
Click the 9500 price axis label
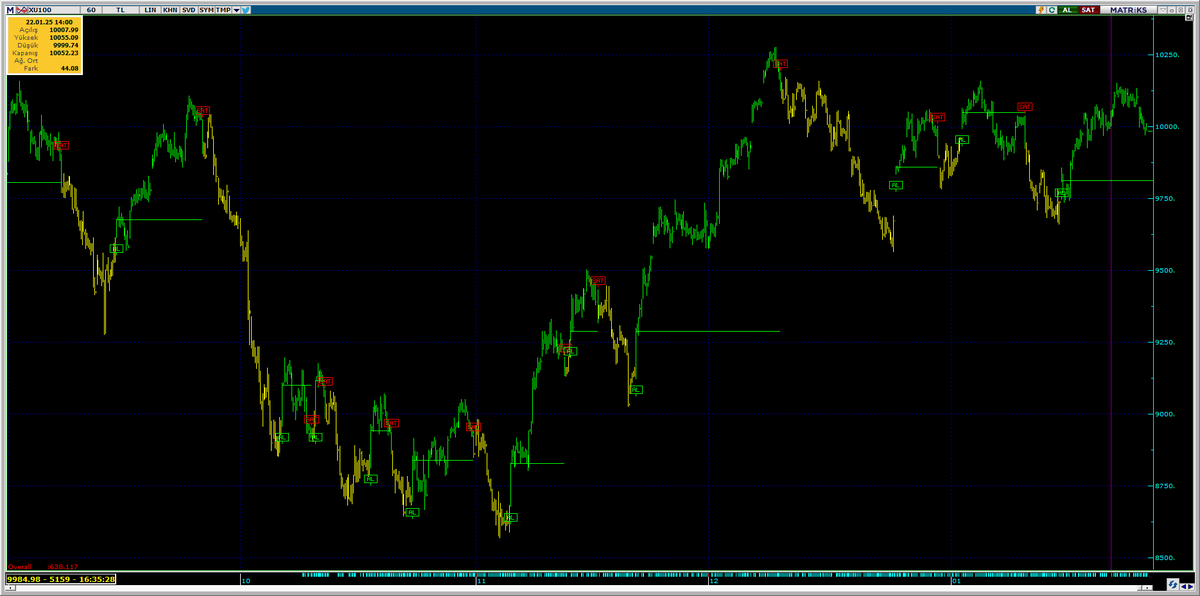pos(1166,270)
